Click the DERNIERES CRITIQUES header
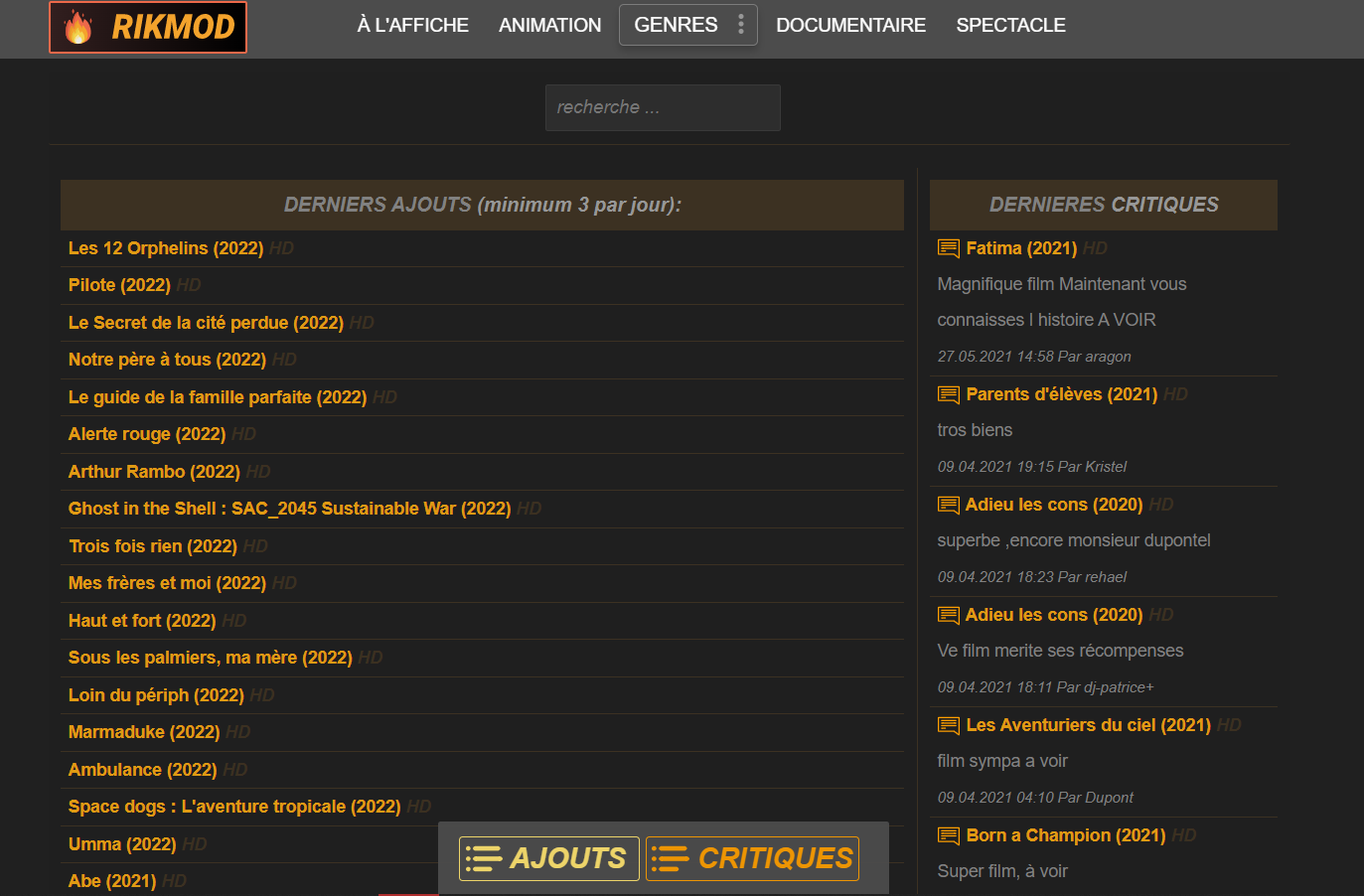Image resolution: width=1364 pixels, height=896 pixels. pyautogui.click(x=1104, y=205)
